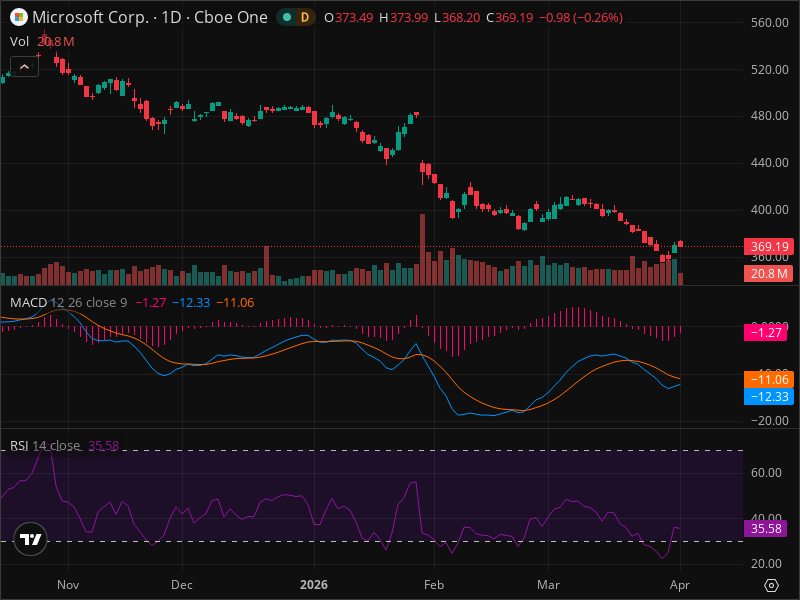Click the 20.8 M volume value in legend

coord(56,41)
